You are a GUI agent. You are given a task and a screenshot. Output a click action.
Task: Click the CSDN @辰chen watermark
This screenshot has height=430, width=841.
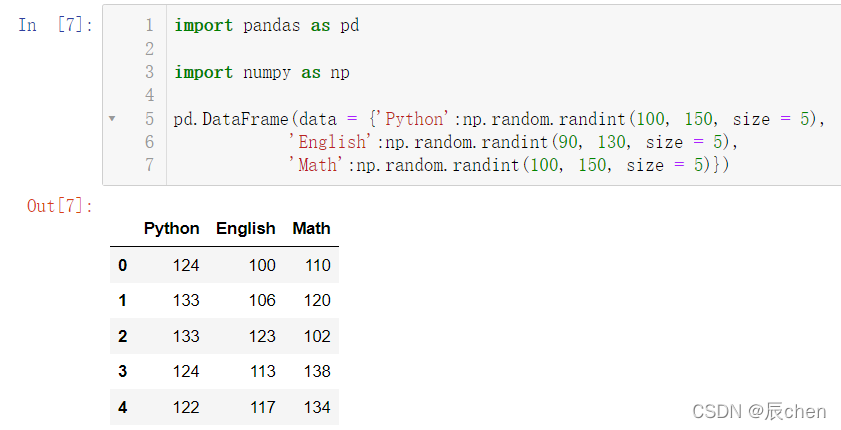759,412
